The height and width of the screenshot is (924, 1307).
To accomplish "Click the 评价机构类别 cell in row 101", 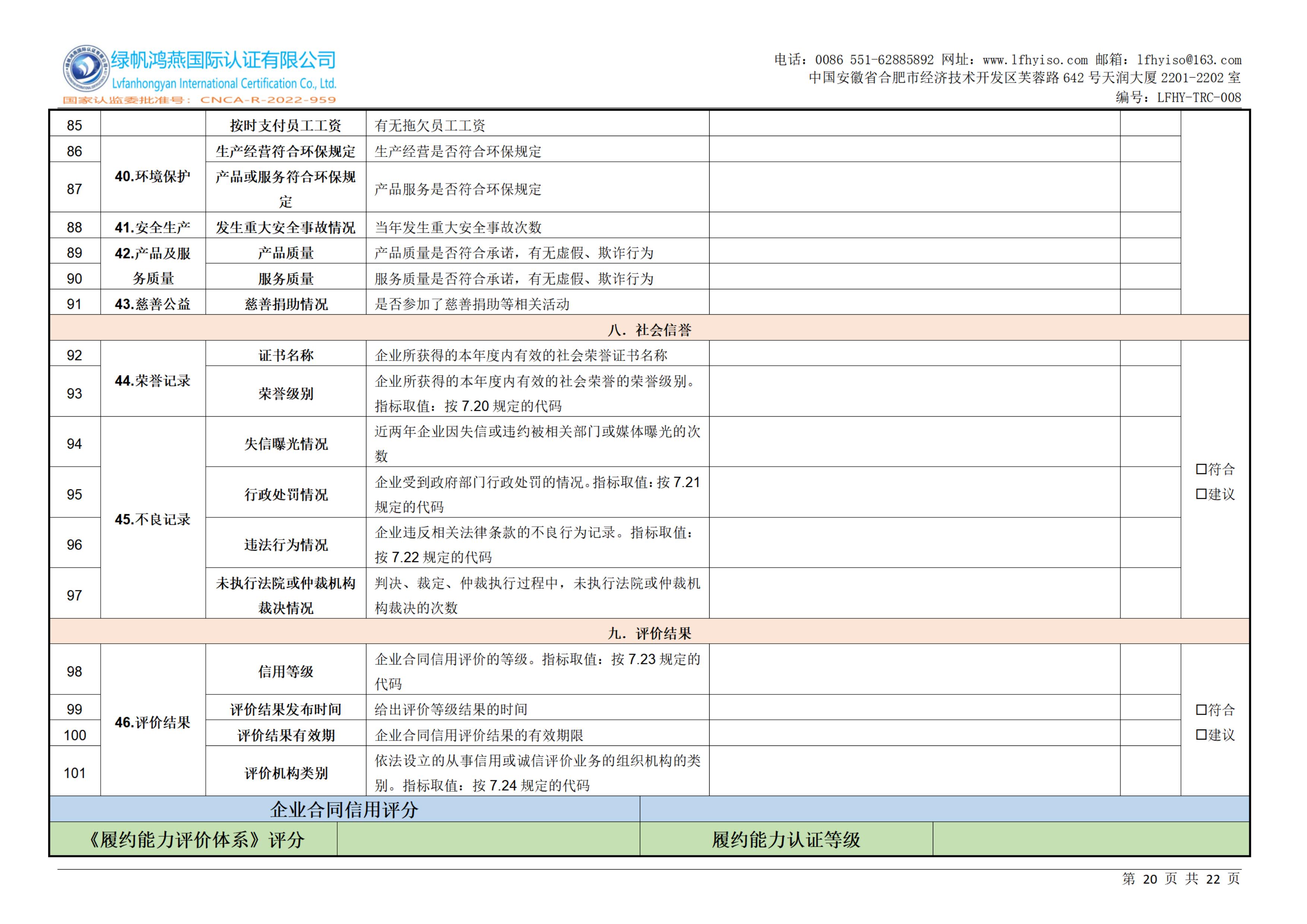I will [286, 773].
